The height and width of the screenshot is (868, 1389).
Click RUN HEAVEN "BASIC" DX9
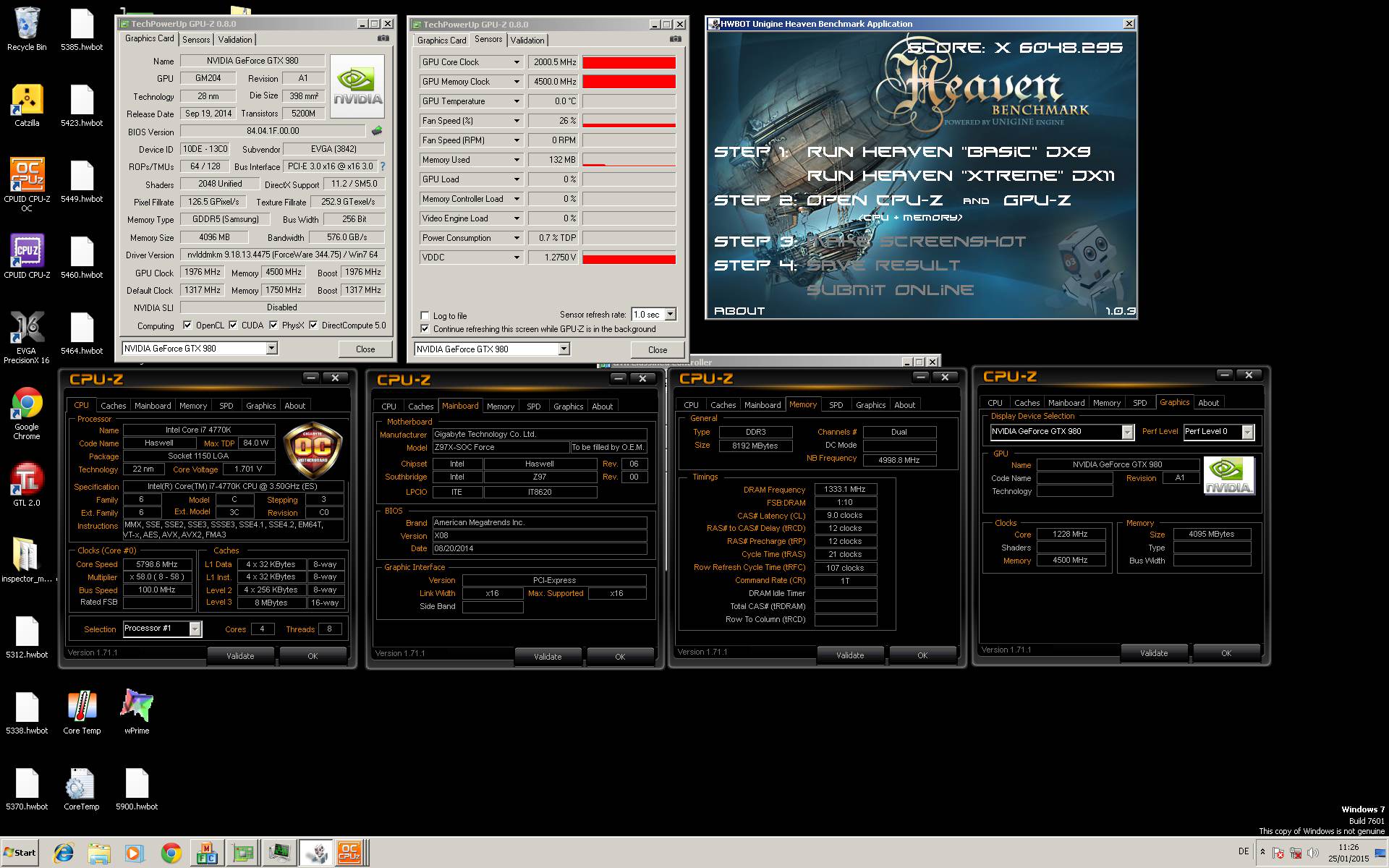click(x=948, y=152)
